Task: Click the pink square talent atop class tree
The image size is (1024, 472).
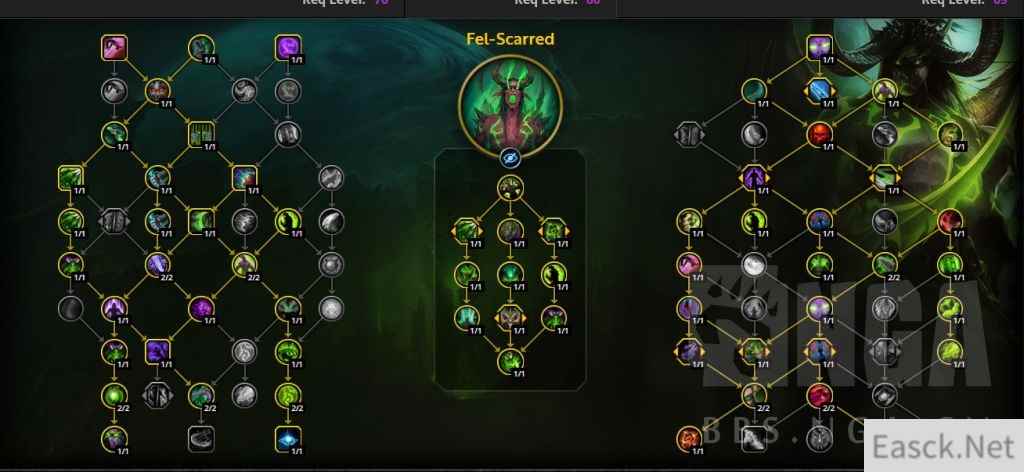Action: pos(114,48)
